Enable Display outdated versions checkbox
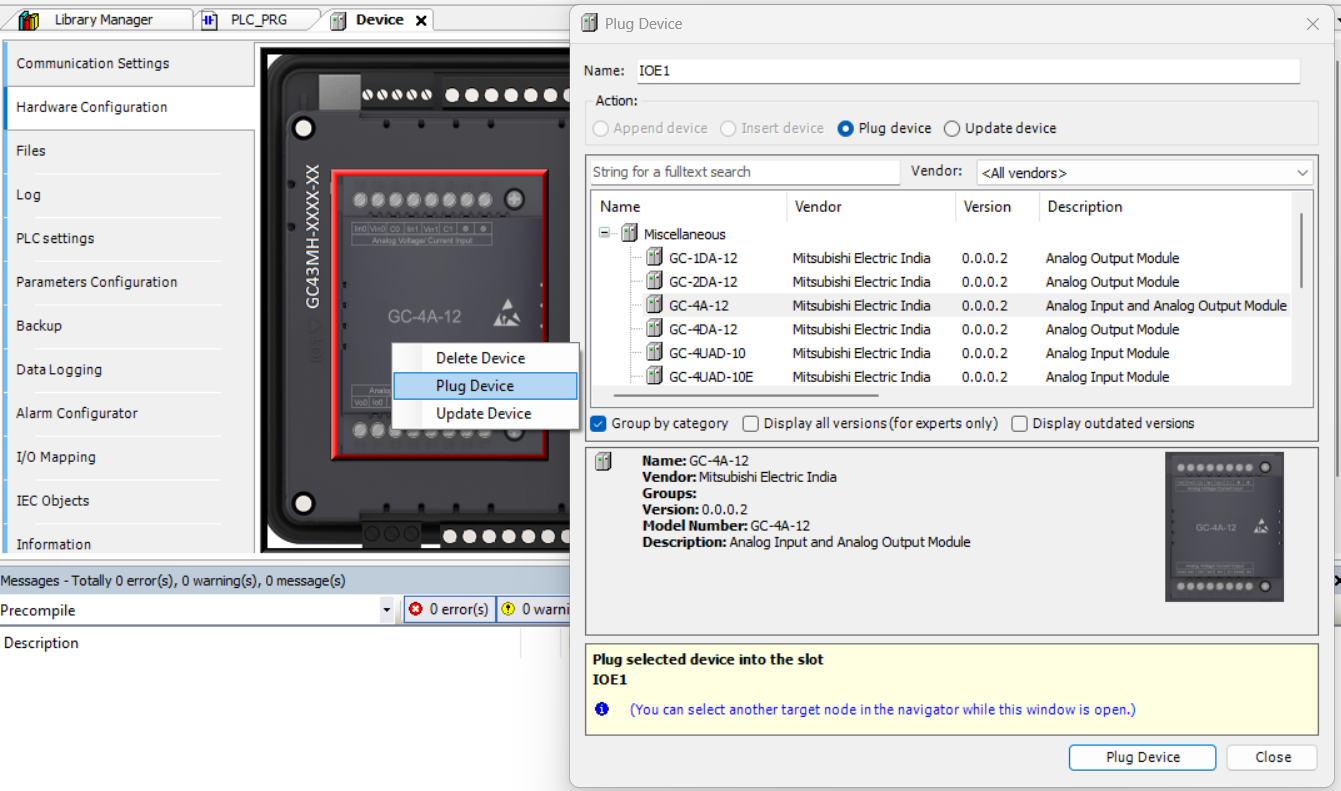 tap(1019, 423)
